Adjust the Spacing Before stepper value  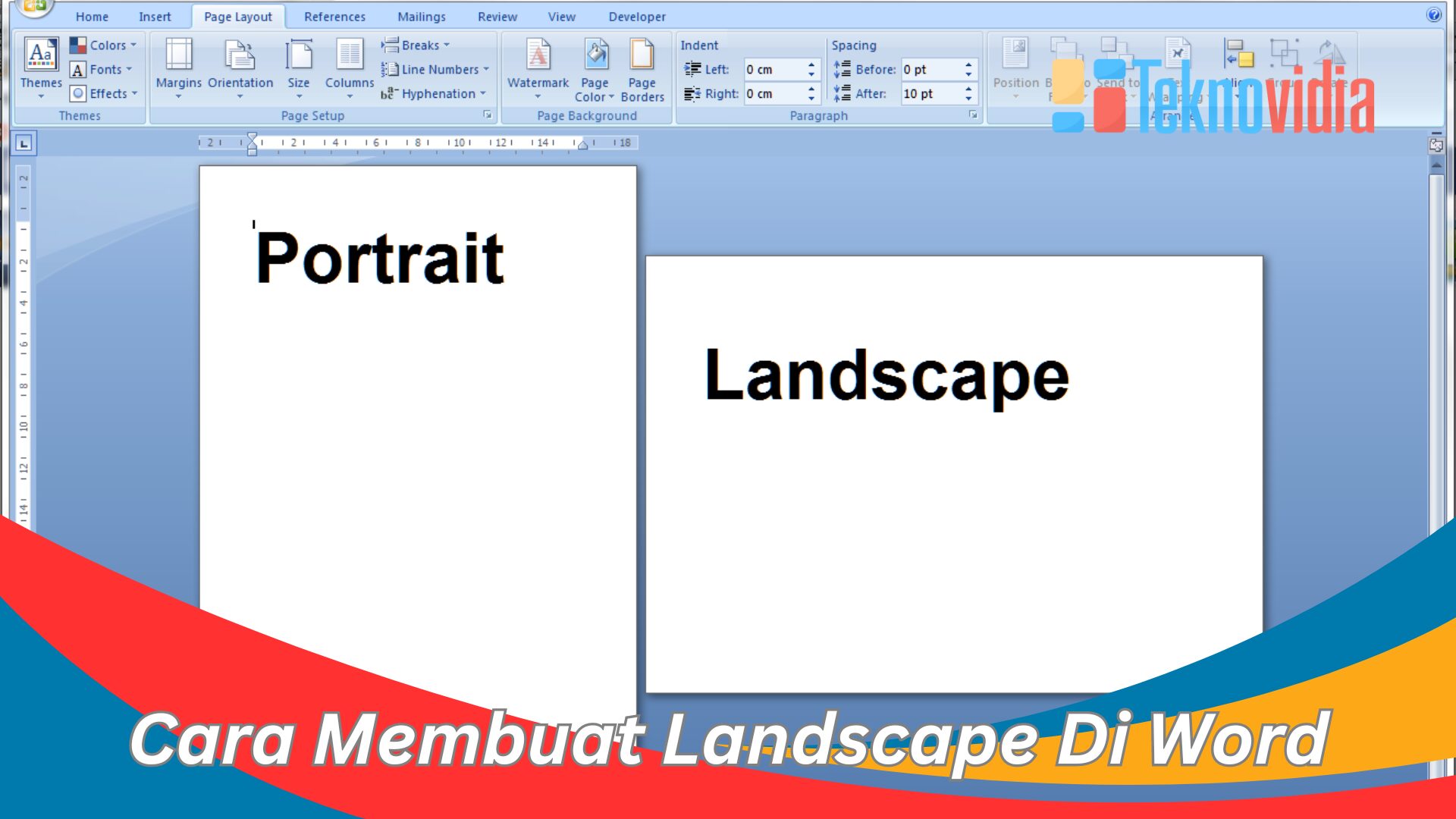click(966, 64)
